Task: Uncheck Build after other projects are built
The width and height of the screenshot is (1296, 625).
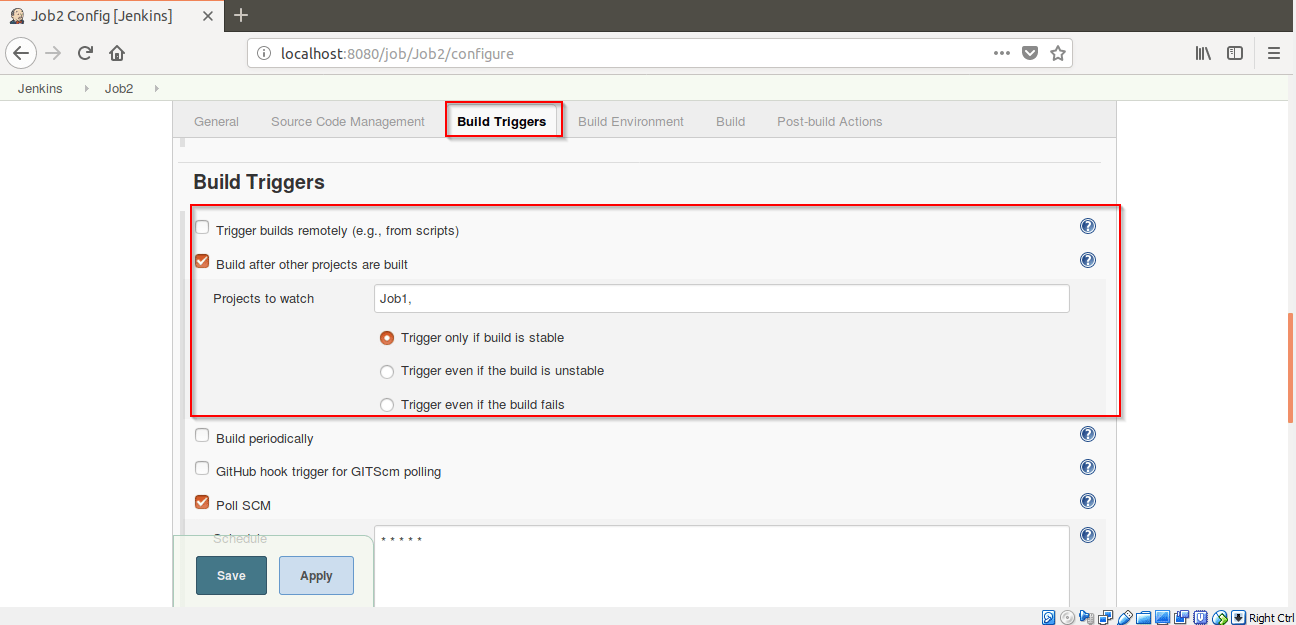Action: pyautogui.click(x=202, y=261)
